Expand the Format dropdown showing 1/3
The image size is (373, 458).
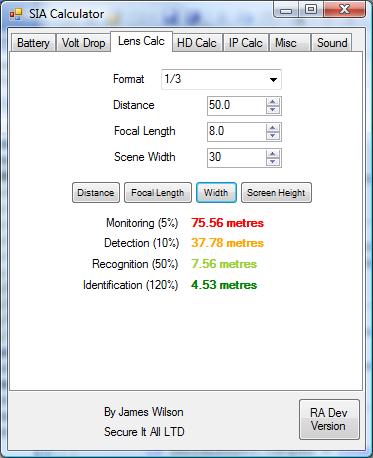coord(221,79)
